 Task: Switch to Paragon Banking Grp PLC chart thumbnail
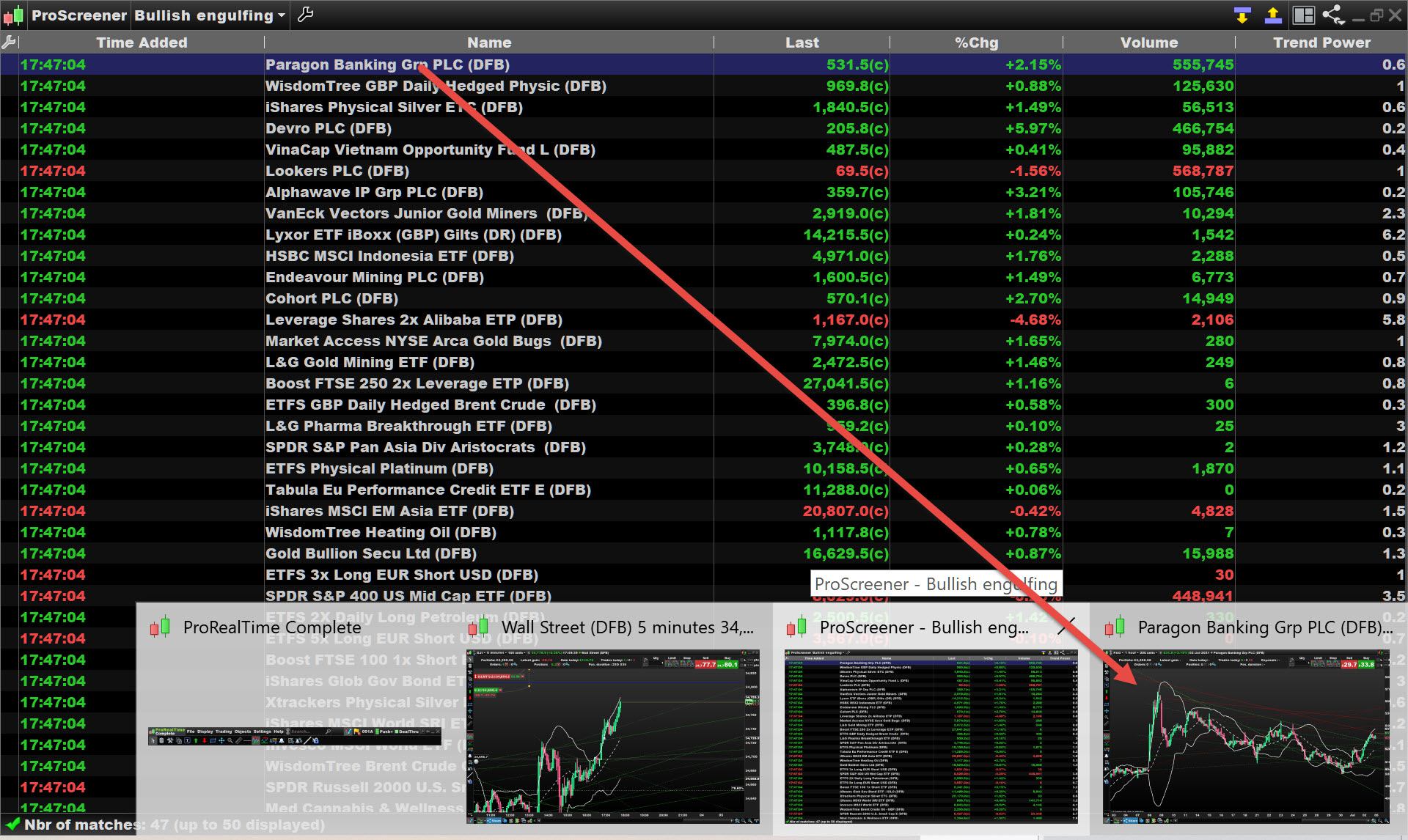pos(1247,737)
